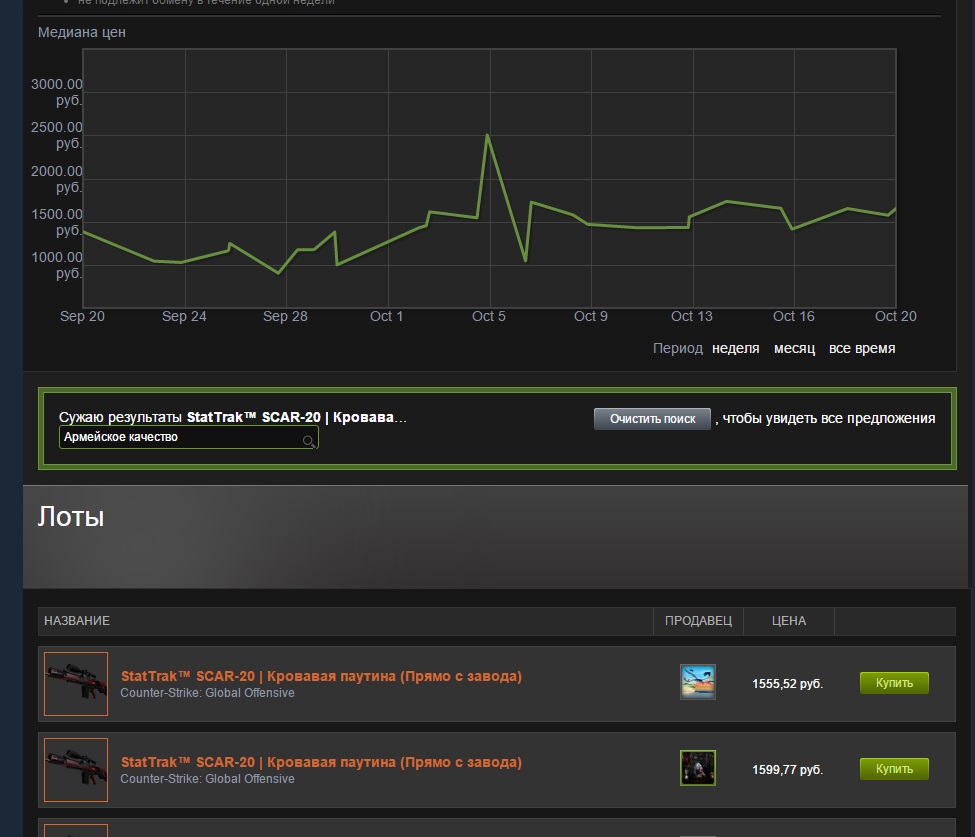Click SCAR-20 thumbnail in the 1555,52 руб. row
Screen dimensions: 975x837
[x=76, y=684]
